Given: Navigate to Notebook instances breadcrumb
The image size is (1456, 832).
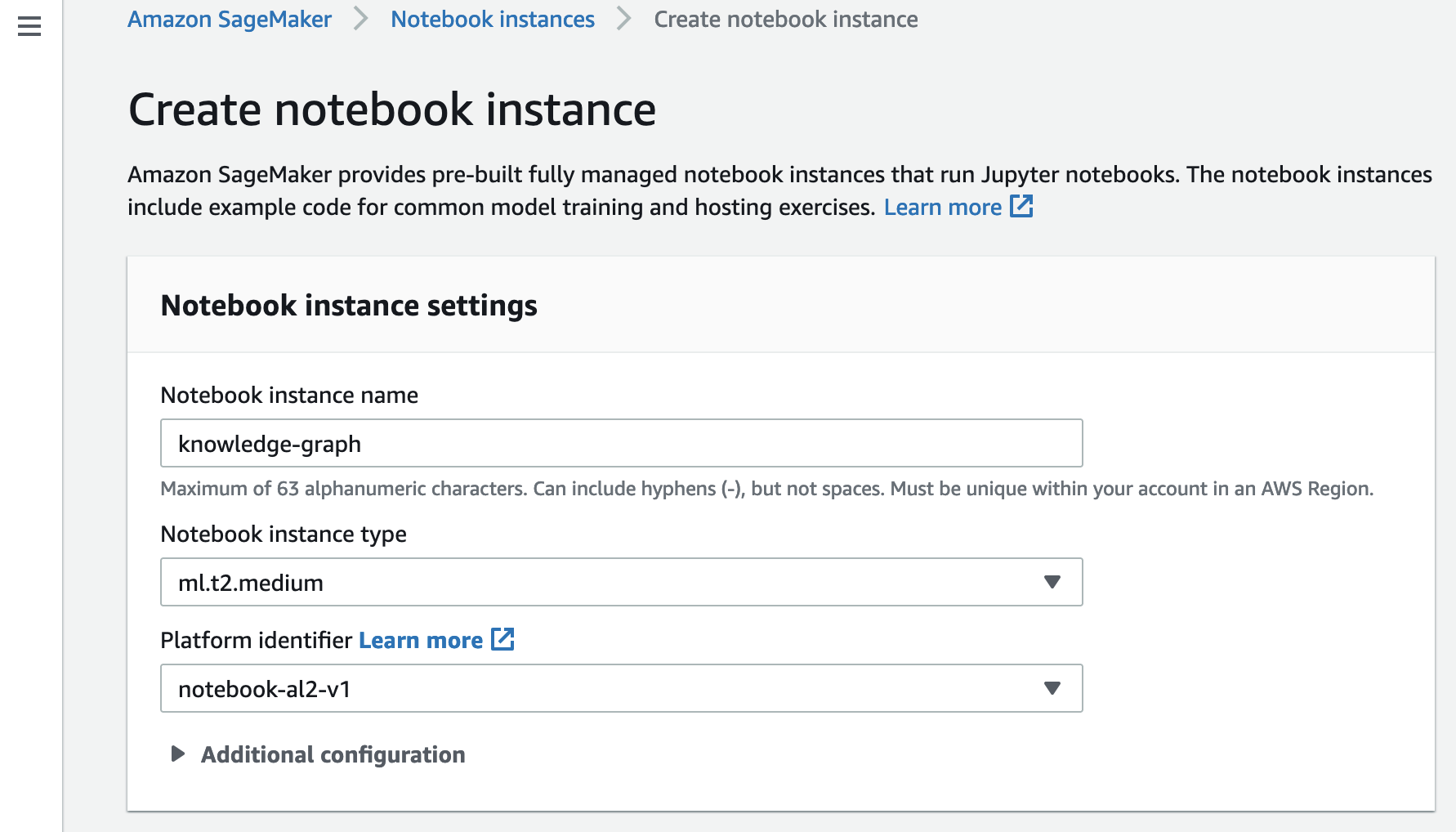Looking at the screenshot, I should coord(493,19).
